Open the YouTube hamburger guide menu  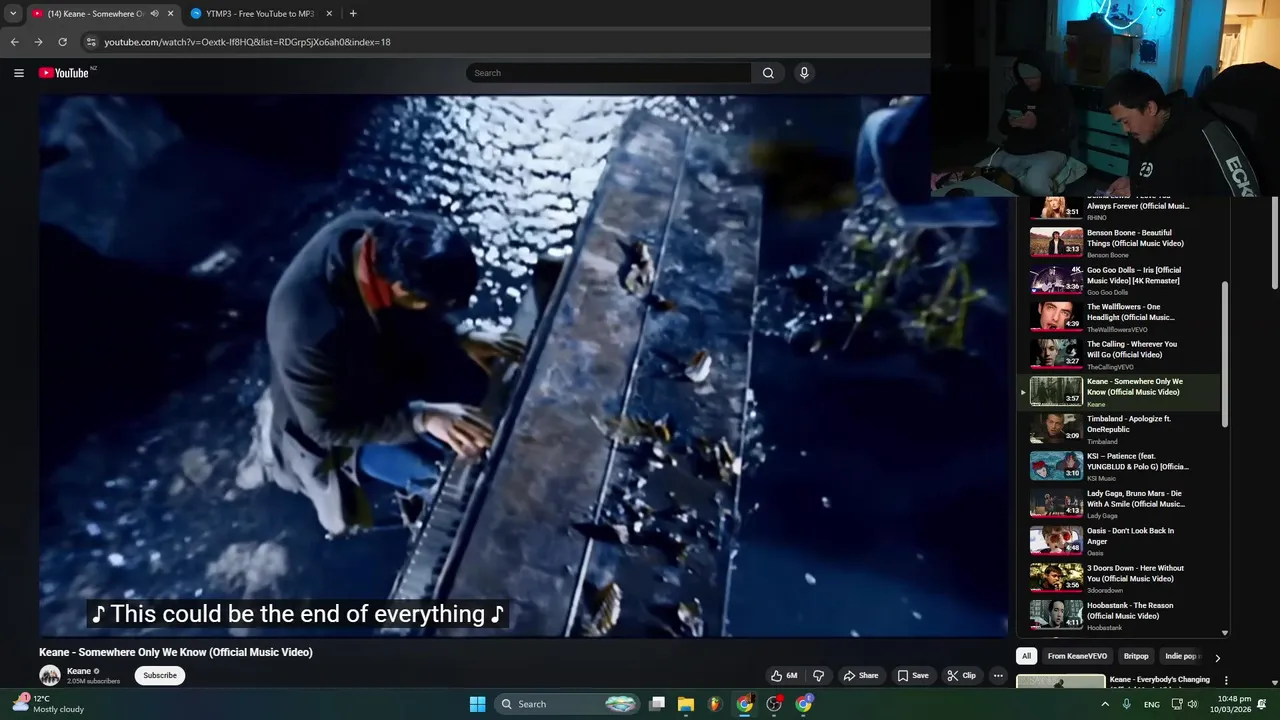point(18,73)
